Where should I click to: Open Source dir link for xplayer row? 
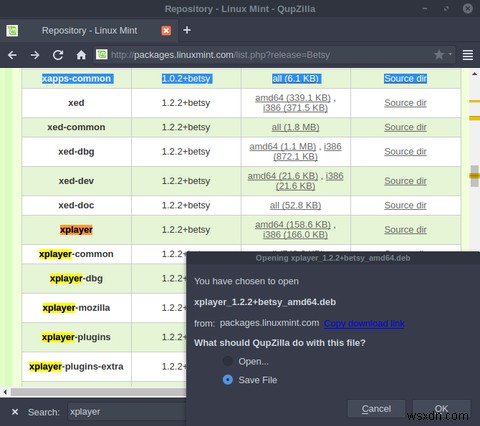[x=405, y=229]
